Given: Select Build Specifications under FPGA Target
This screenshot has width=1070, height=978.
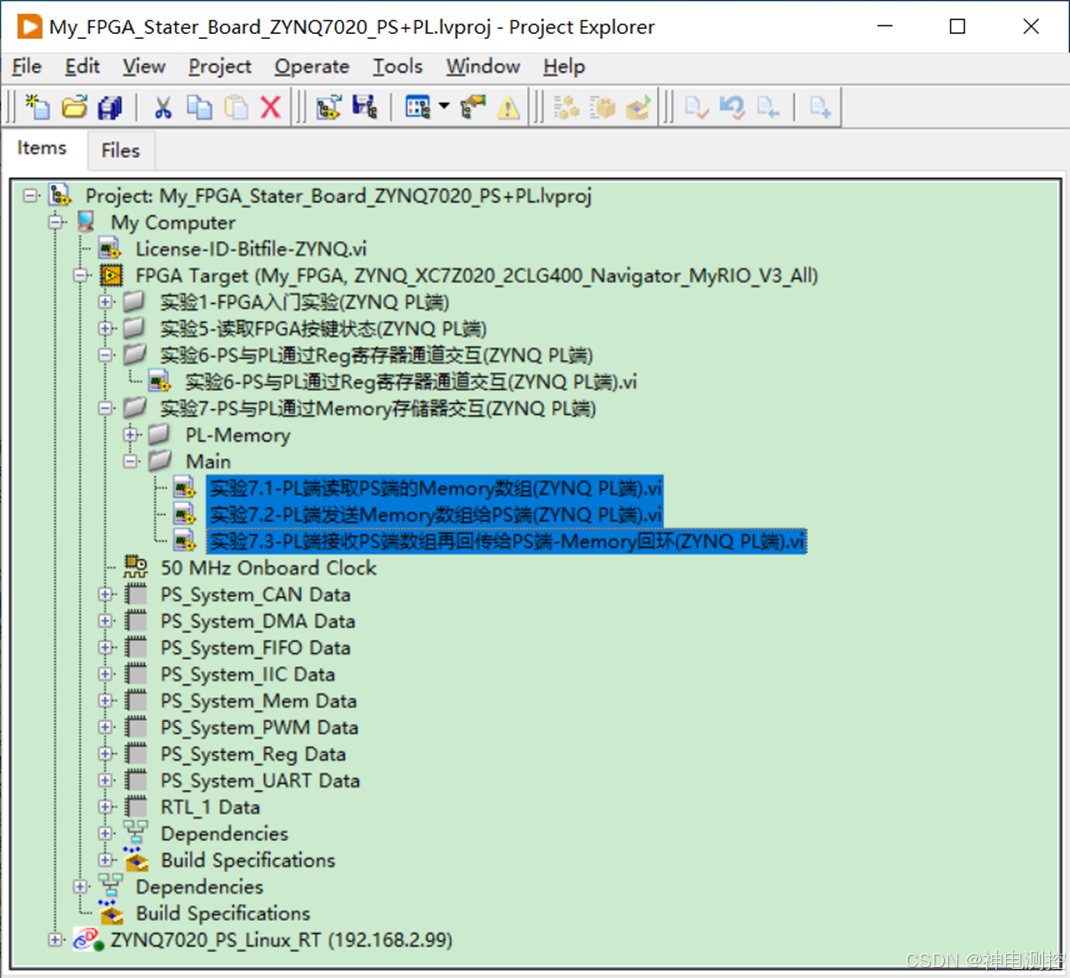Looking at the screenshot, I should [x=248, y=860].
